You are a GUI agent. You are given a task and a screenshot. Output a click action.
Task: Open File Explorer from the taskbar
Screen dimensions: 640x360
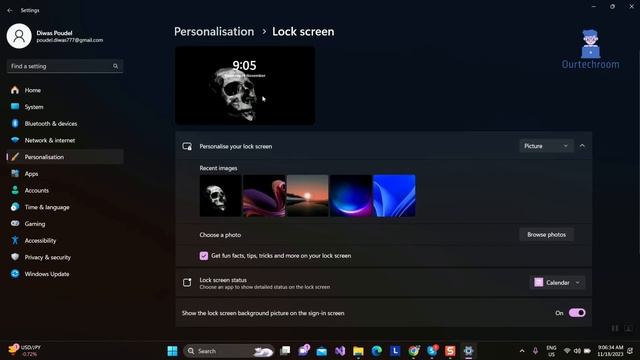pos(358,351)
